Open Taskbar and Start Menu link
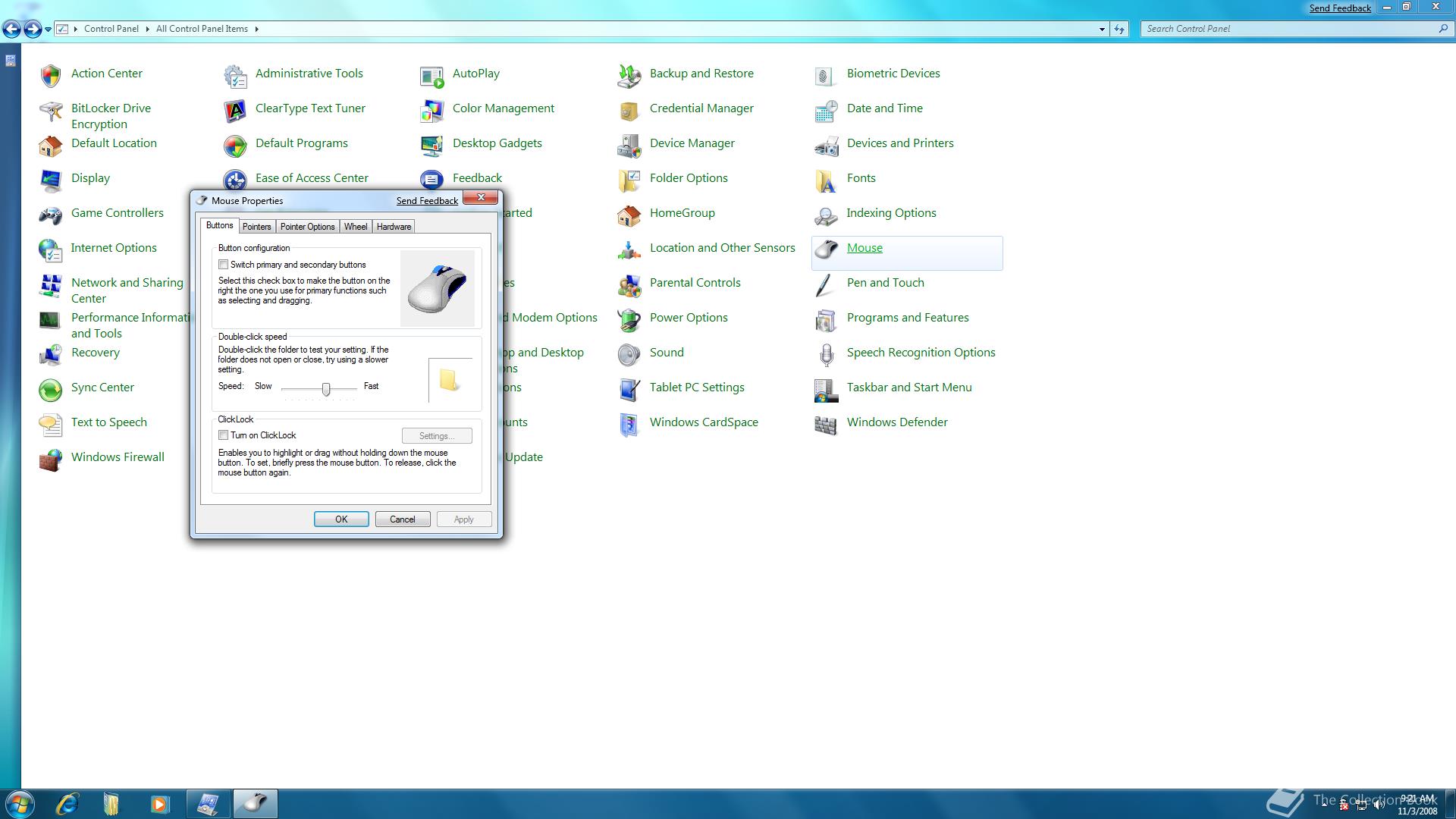The width and height of the screenshot is (1456, 819). [x=909, y=388]
